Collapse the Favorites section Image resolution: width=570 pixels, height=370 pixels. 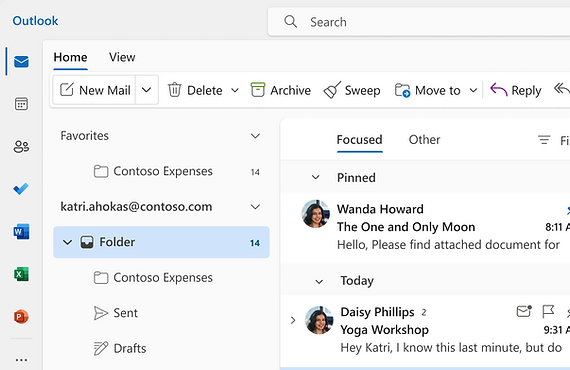[x=256, y=136]
